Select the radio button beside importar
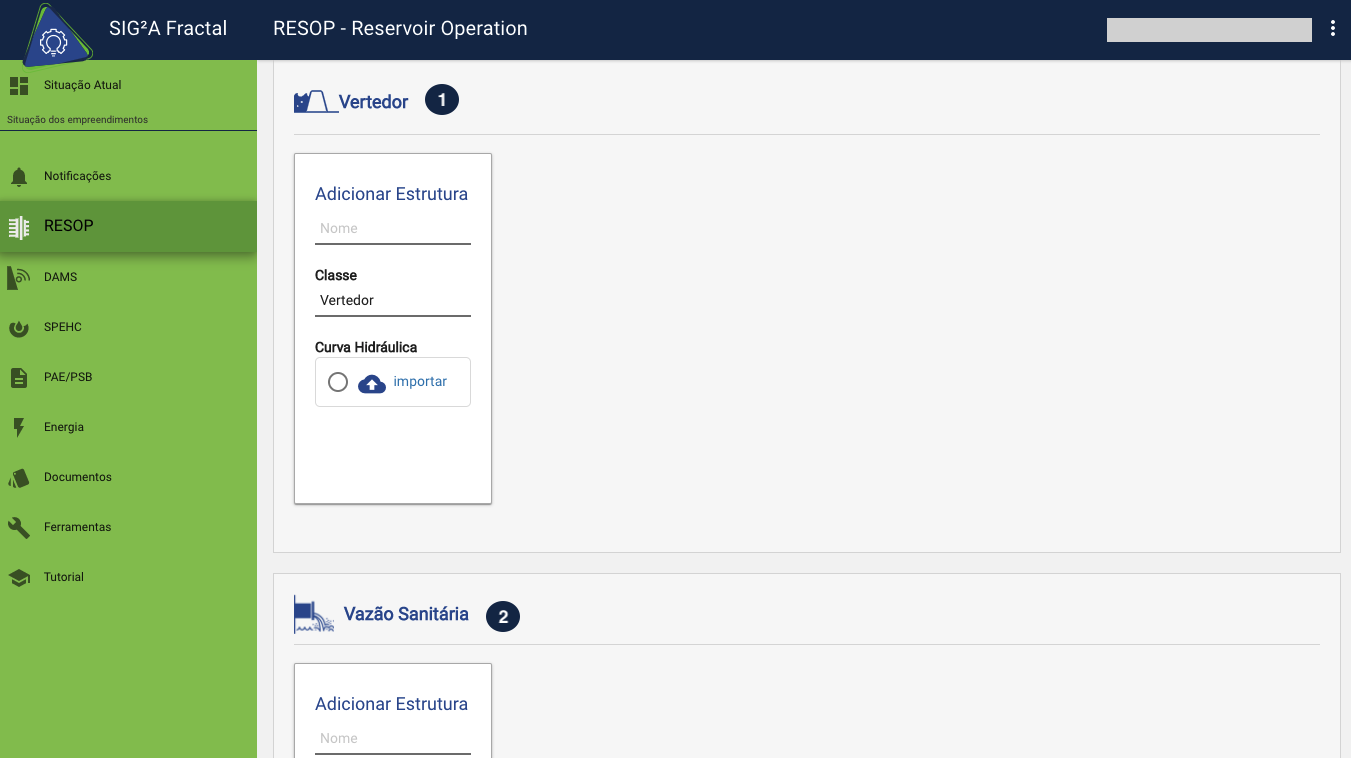 pyautogui.click(x=338, y=383)
